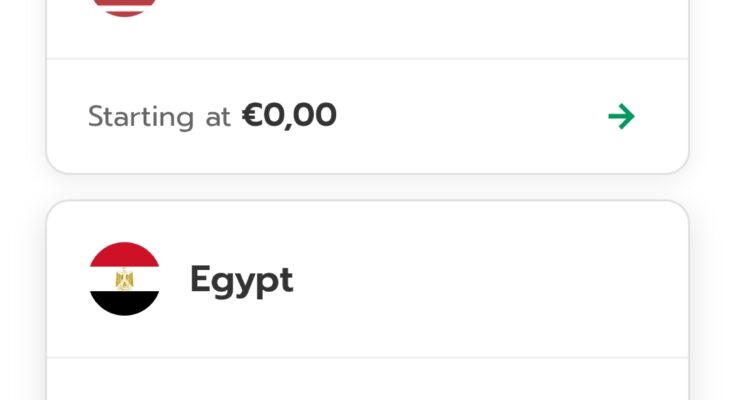Click the gray gap between the two cards
This screenshot has height=400, width=735.
367,187
